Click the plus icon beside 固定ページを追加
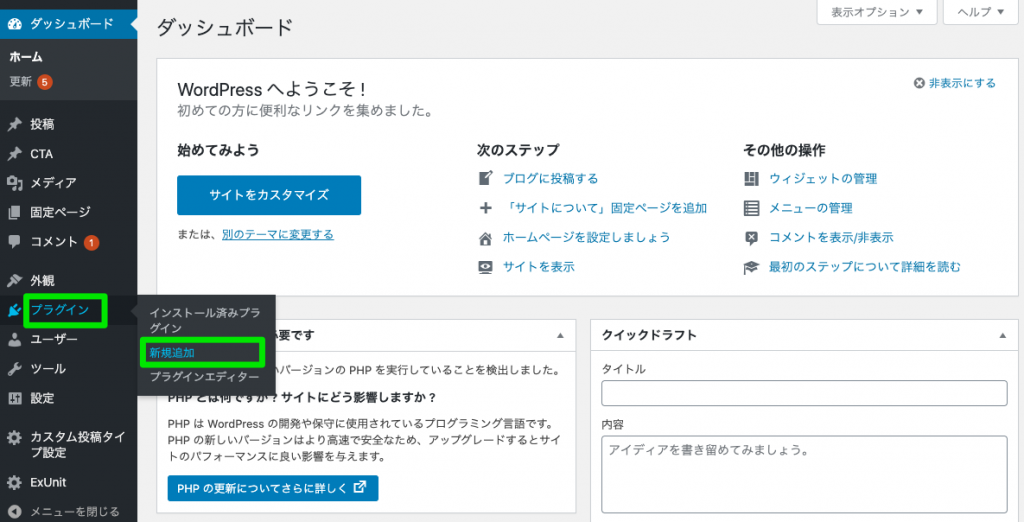1024x522 pixels. (485, 208)
